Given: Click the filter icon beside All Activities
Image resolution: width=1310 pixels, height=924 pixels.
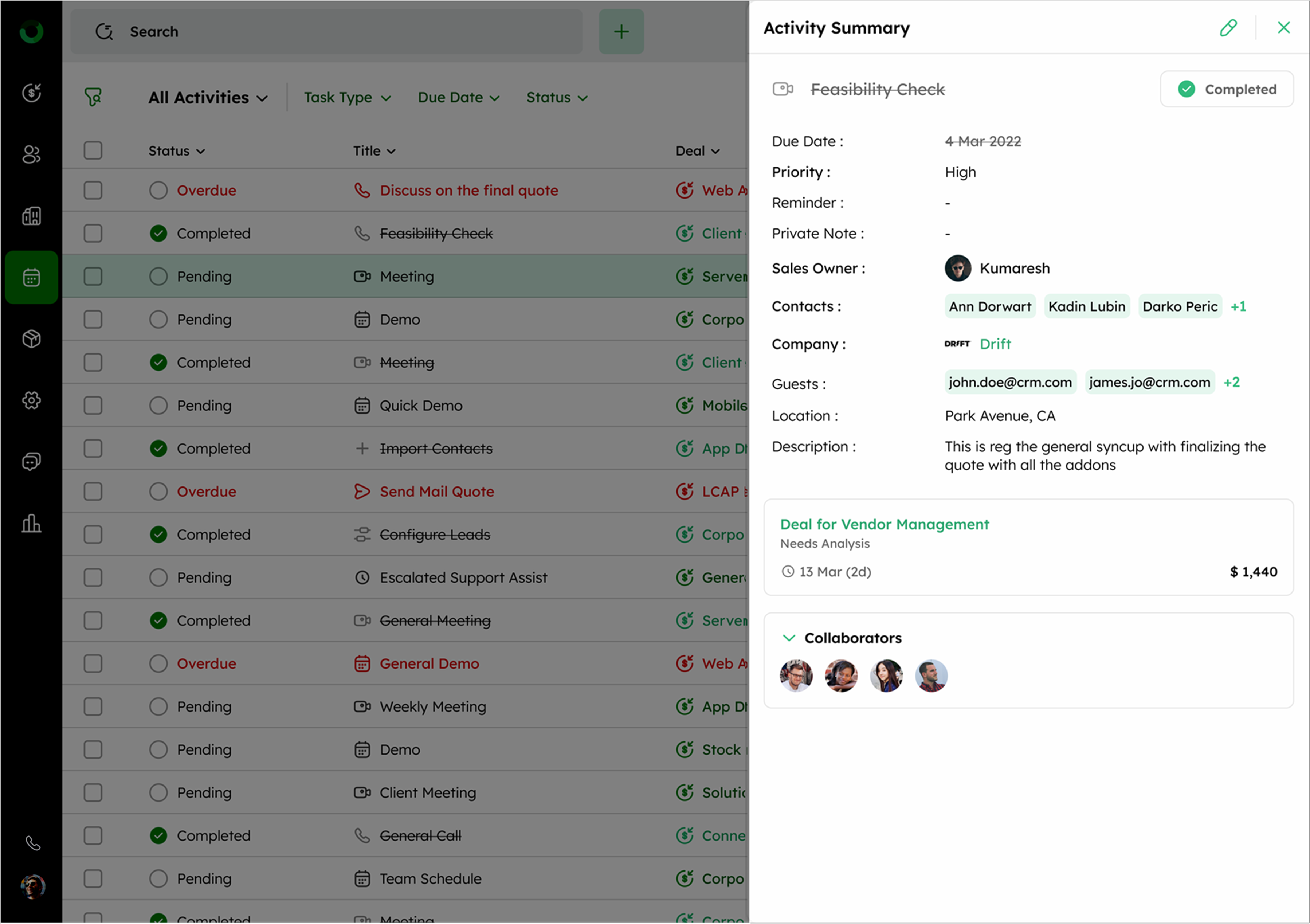Looking at the screenshot, I should click(93, 97).
